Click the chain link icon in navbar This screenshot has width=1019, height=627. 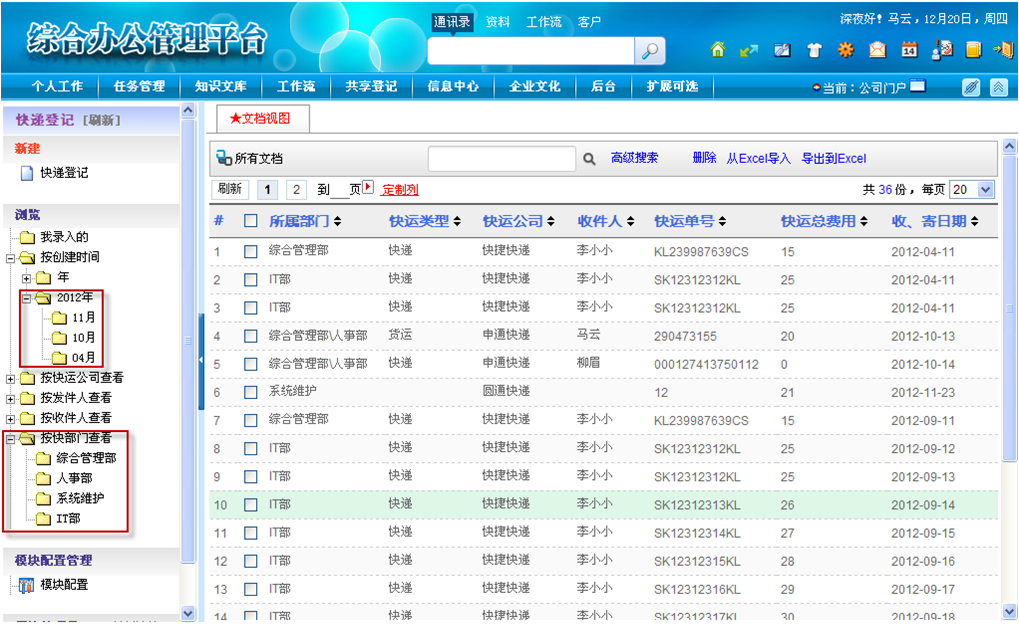click(971, 87)
